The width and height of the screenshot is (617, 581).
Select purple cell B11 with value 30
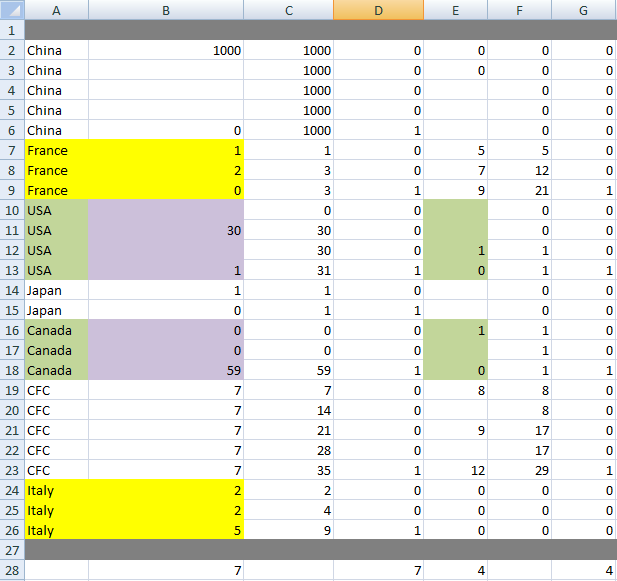point(165,230)
